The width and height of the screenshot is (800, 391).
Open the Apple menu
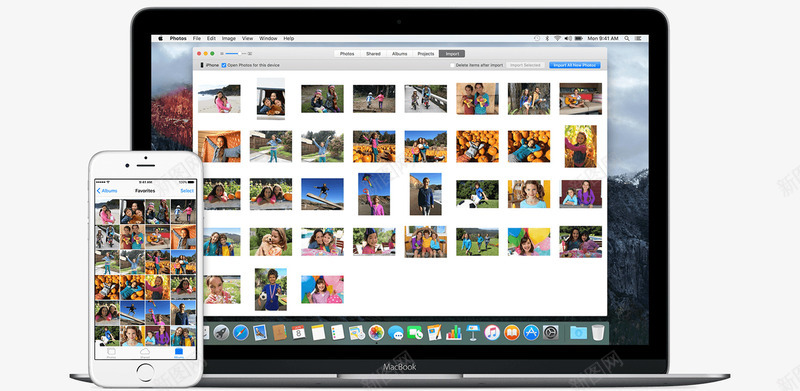coord(160,38)
